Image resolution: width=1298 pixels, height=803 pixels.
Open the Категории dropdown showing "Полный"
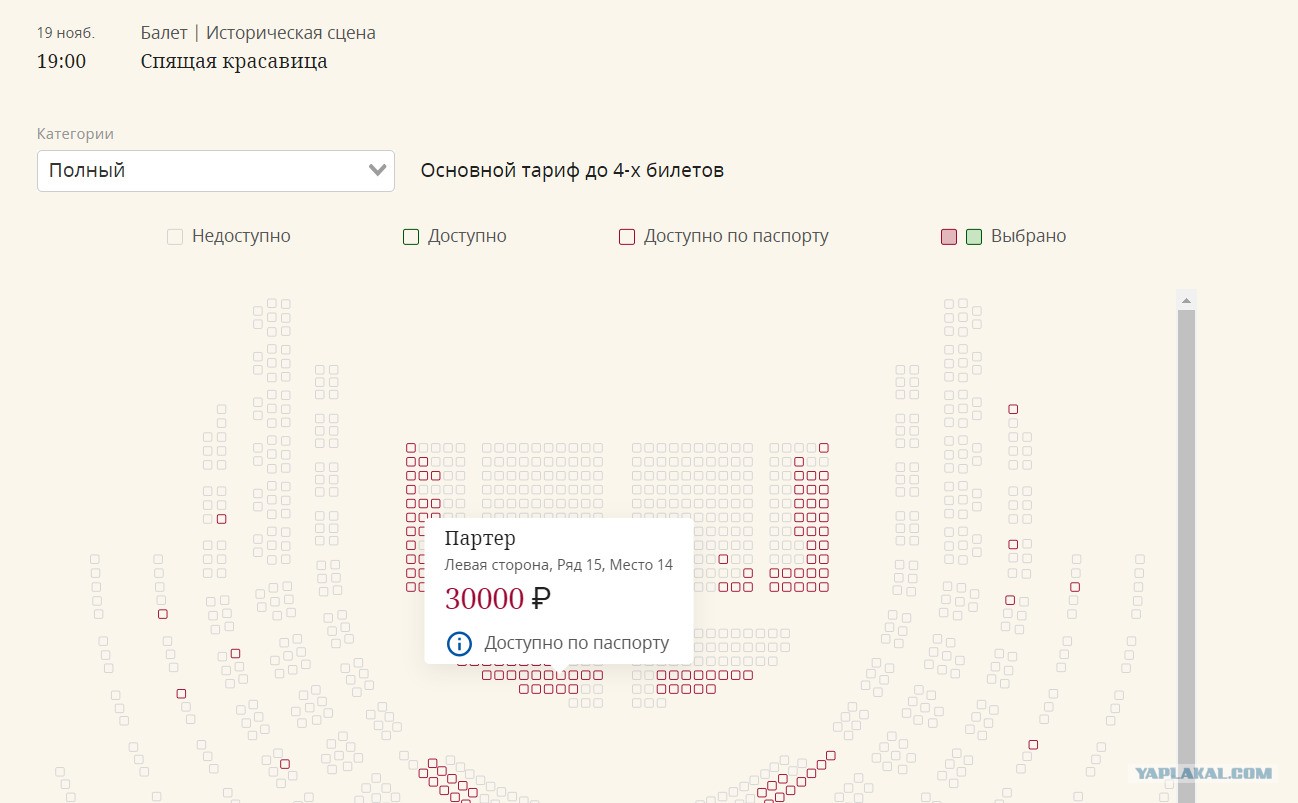point(216,171)
